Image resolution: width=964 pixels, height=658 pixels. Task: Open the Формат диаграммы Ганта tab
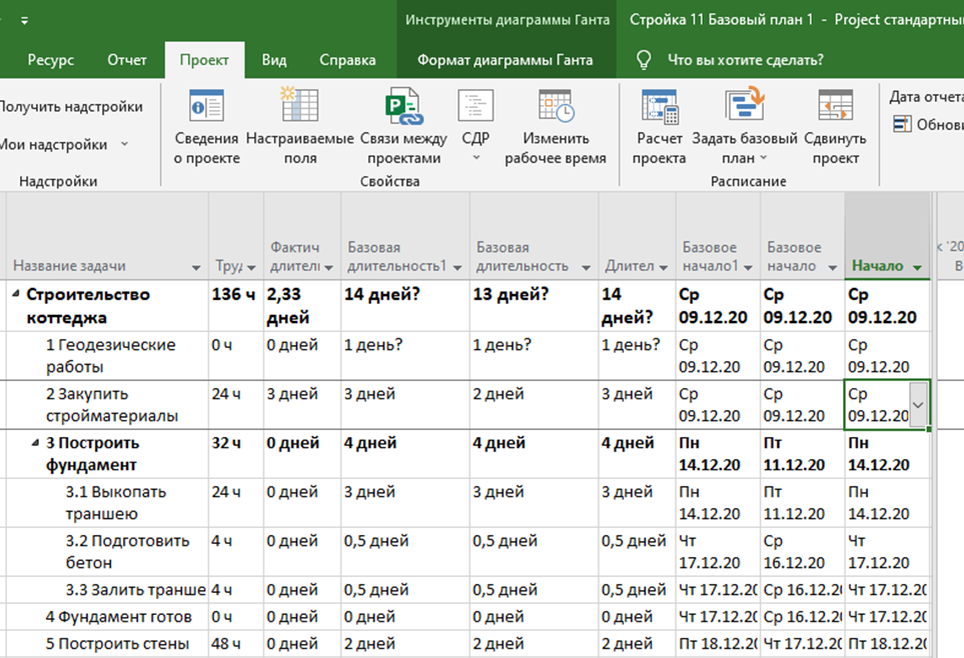point(505,60)
